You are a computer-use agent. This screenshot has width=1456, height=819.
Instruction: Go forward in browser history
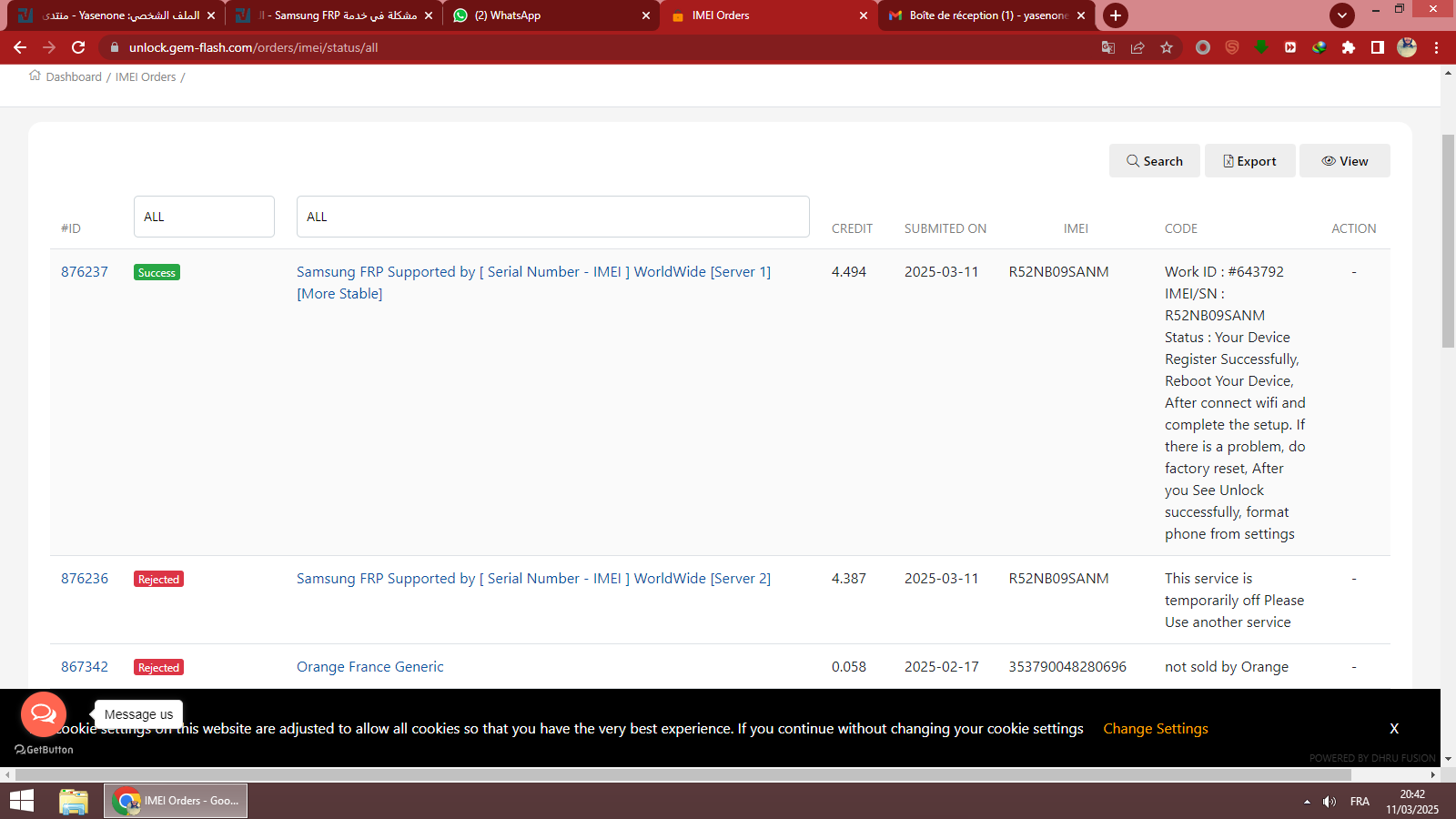[x=49, y=47]
